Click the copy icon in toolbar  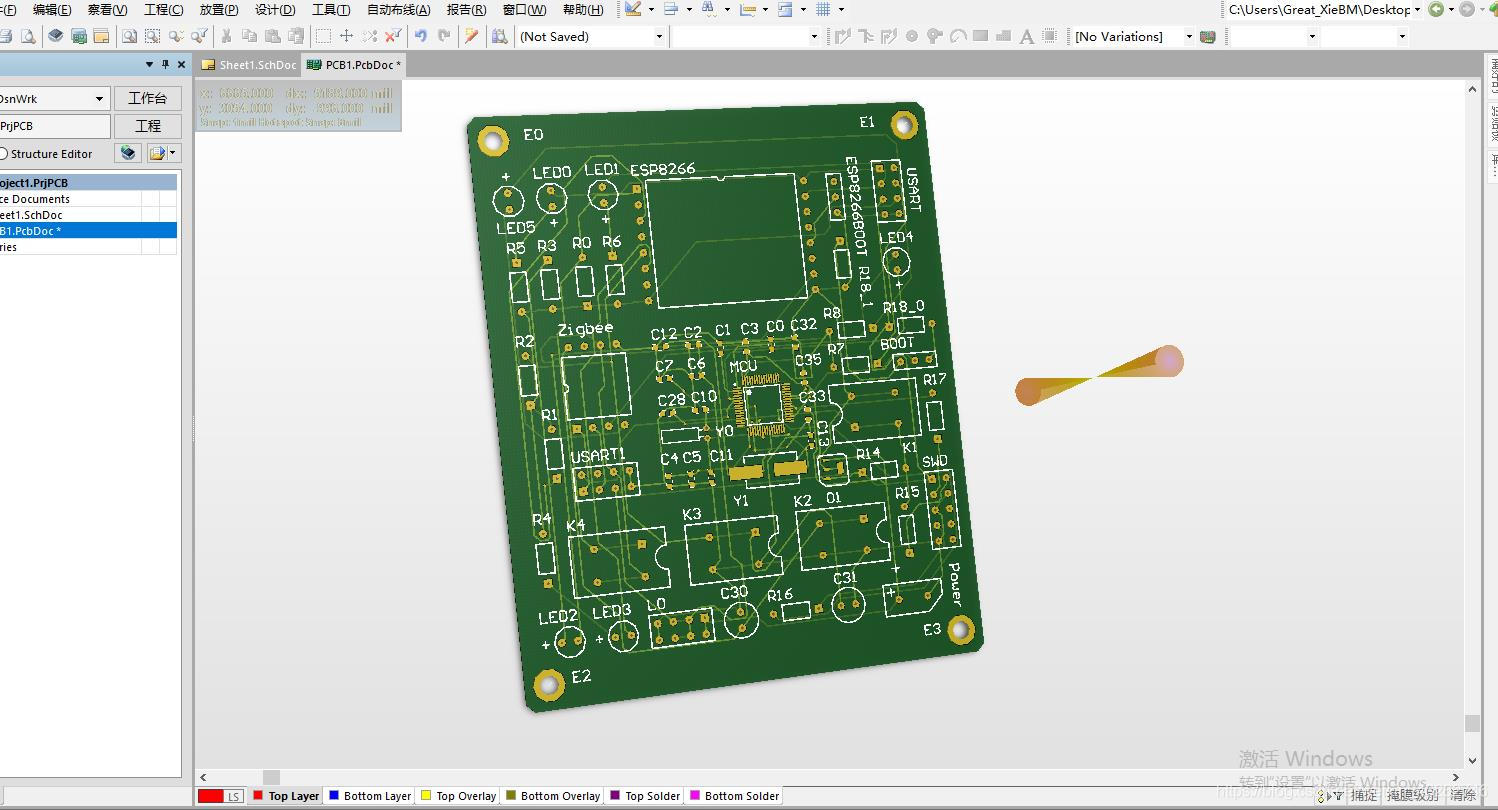coord(249,36)
